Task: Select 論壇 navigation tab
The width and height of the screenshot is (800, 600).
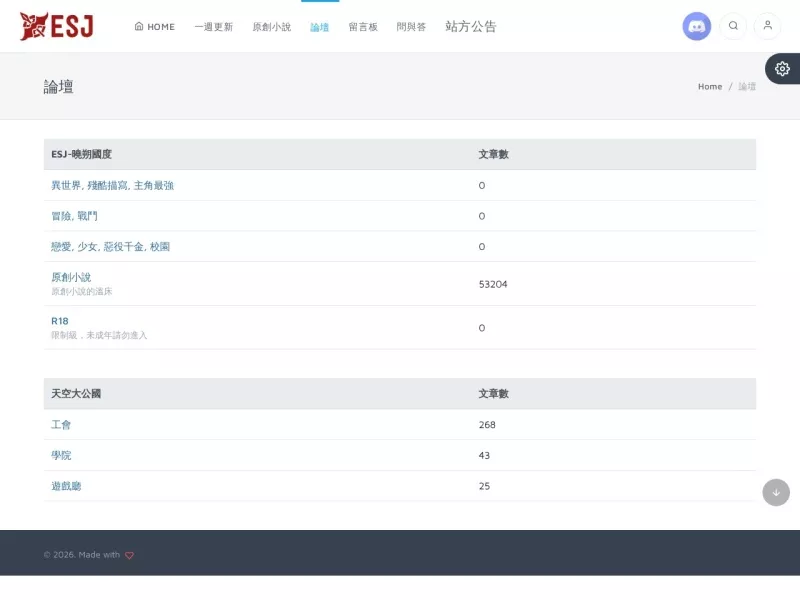Action: (x=319, y=27)
